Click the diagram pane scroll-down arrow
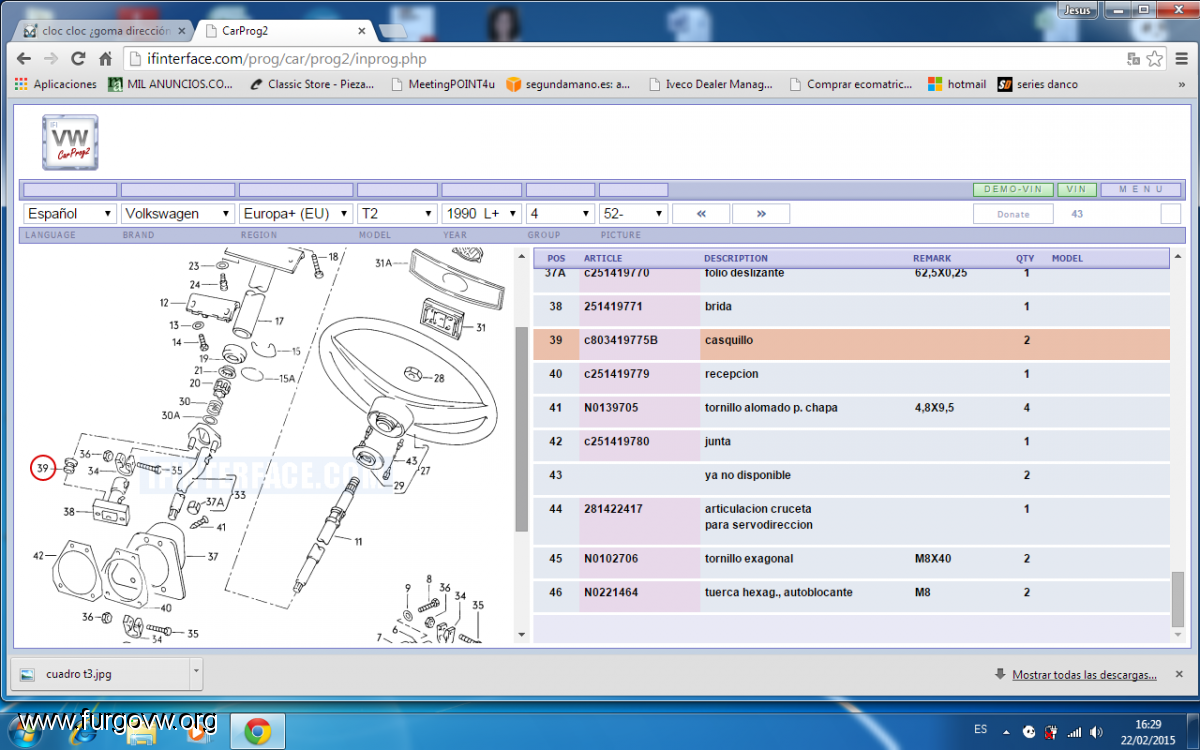Image resolution: width=1200 pixels, height=750 pixels. pos(521,634)
